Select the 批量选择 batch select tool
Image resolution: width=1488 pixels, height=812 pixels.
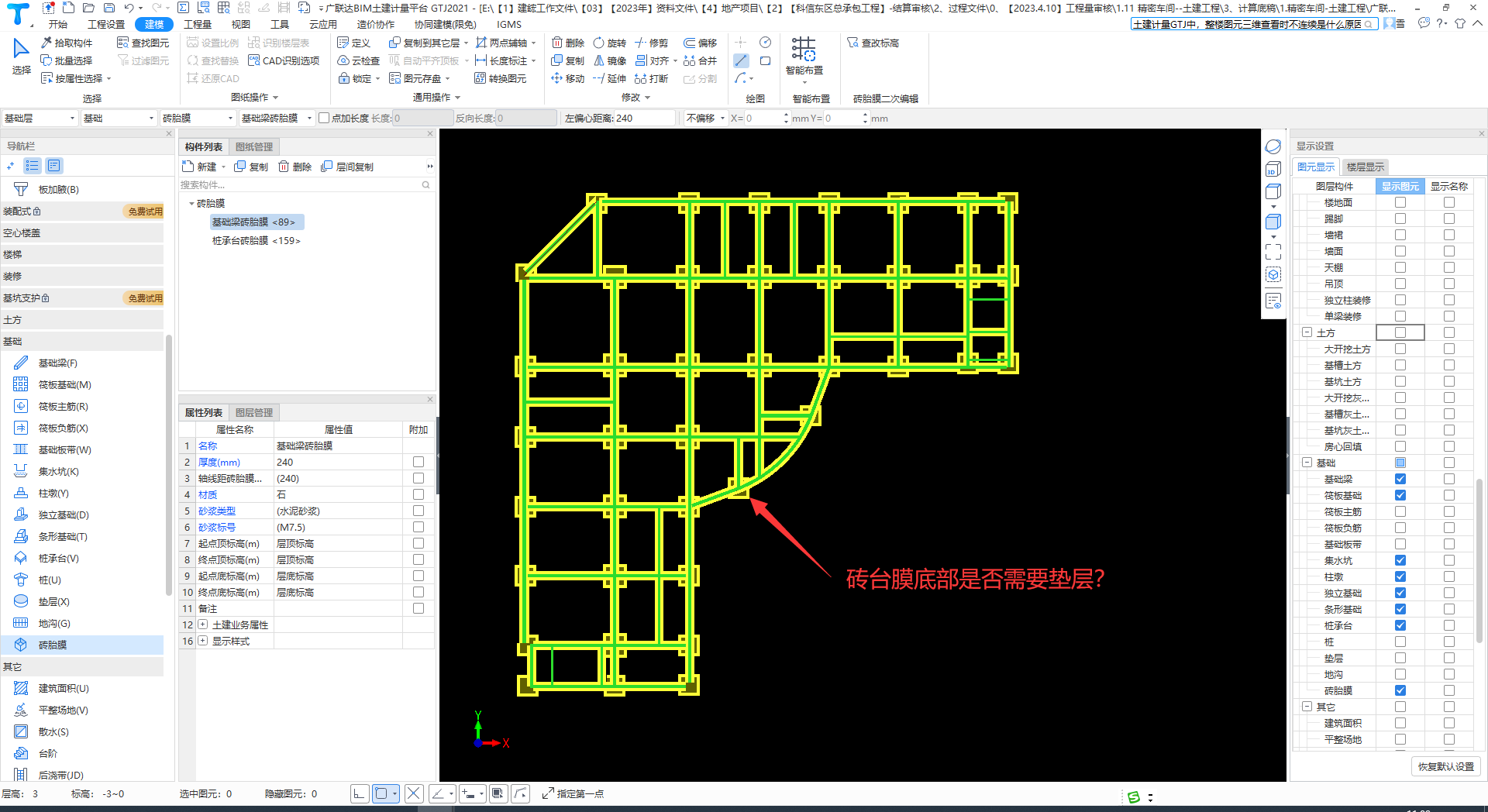pyautogui.click(x=67, y=60)
